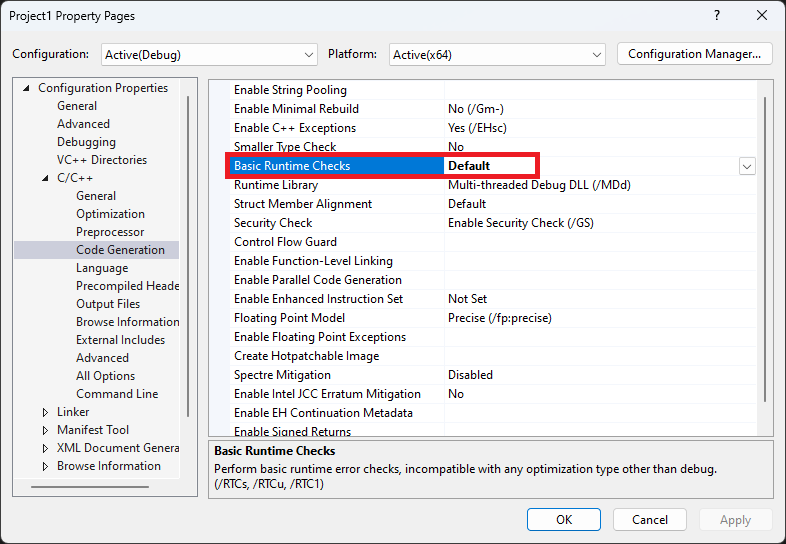Click the help question mark button
786x544 pixels.
coord(717,16)
